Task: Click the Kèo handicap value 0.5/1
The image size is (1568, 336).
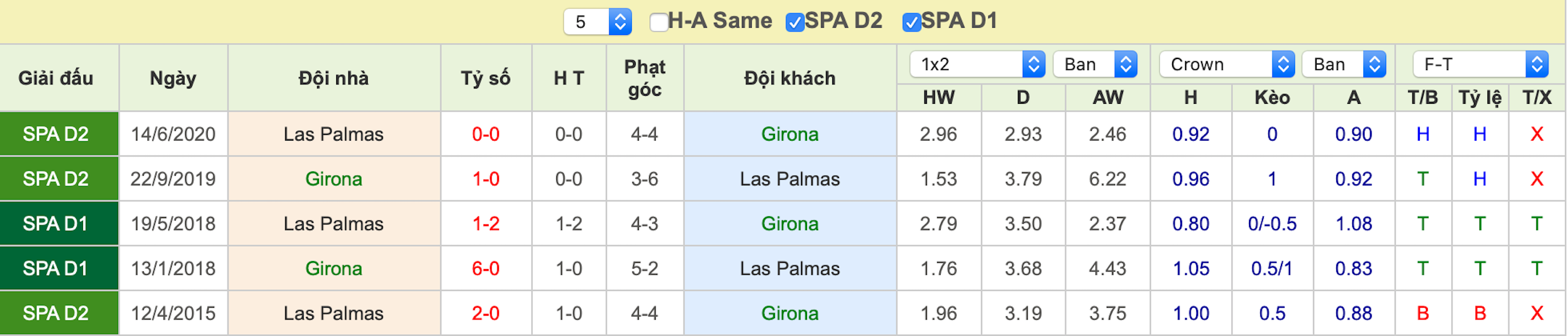Action: (x=1272, y=268)
